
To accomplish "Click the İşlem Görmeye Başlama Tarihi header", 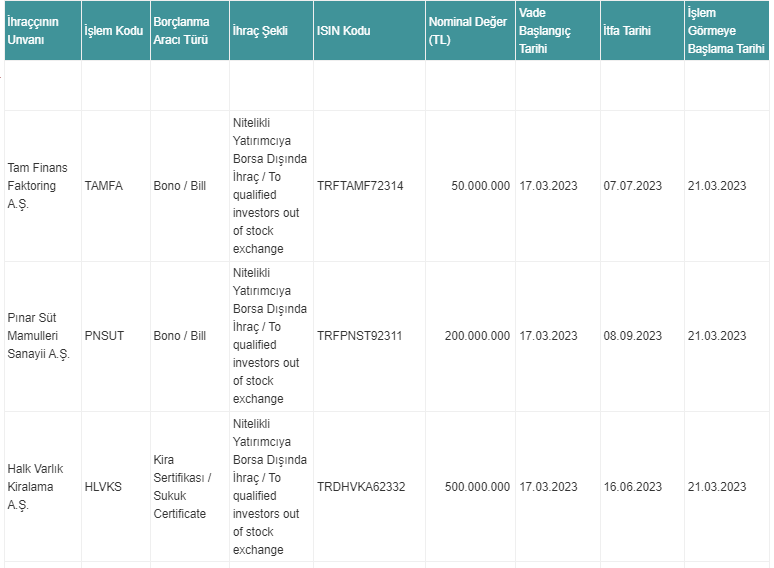I will pyautogui.click(x=727, y=31).
